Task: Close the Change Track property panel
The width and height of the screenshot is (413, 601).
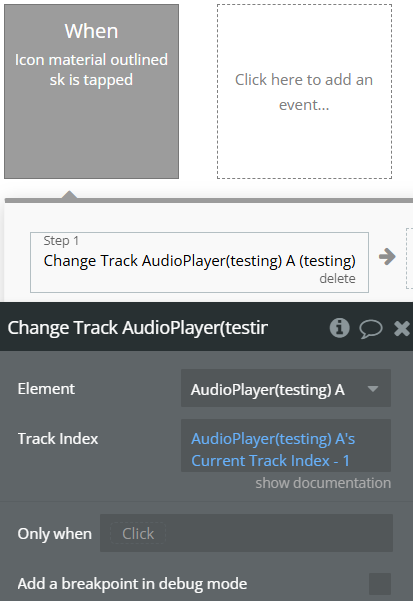Action: [402, 328]
